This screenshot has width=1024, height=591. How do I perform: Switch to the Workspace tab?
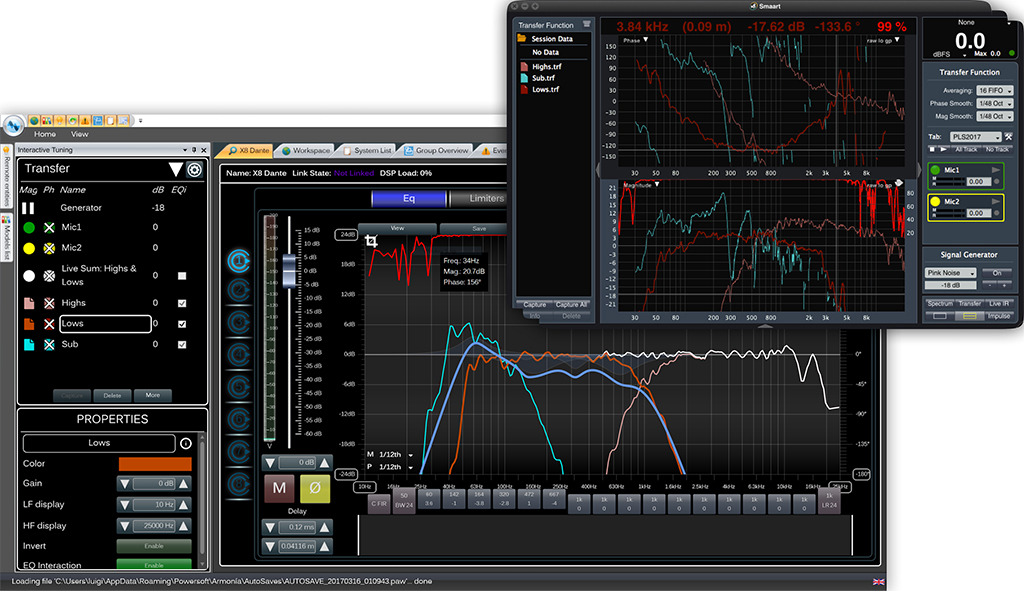(306, 150)
